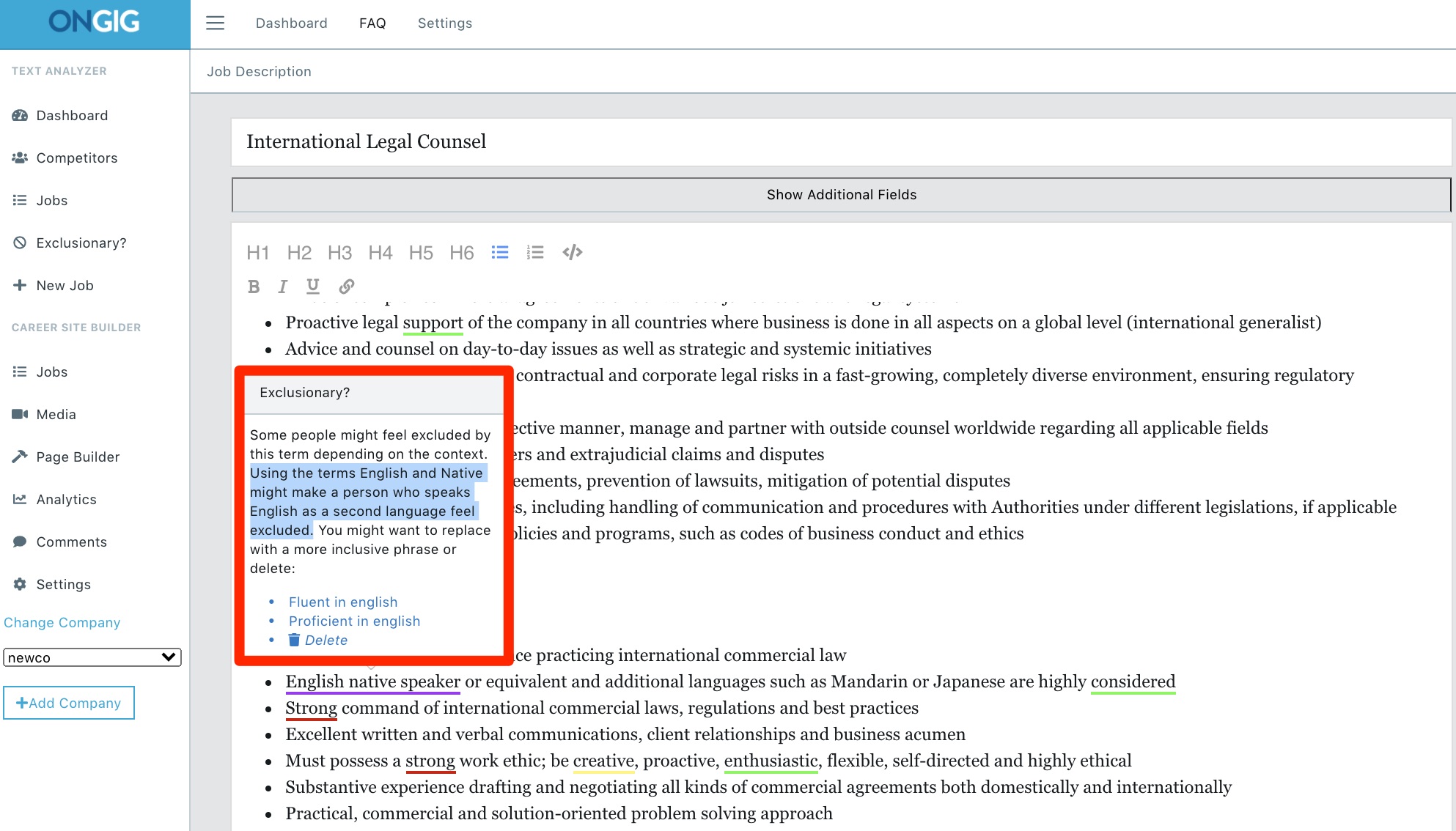Choose the Fluent in english suggestion
Screen dimensions: 1456x831
[342, 602]
